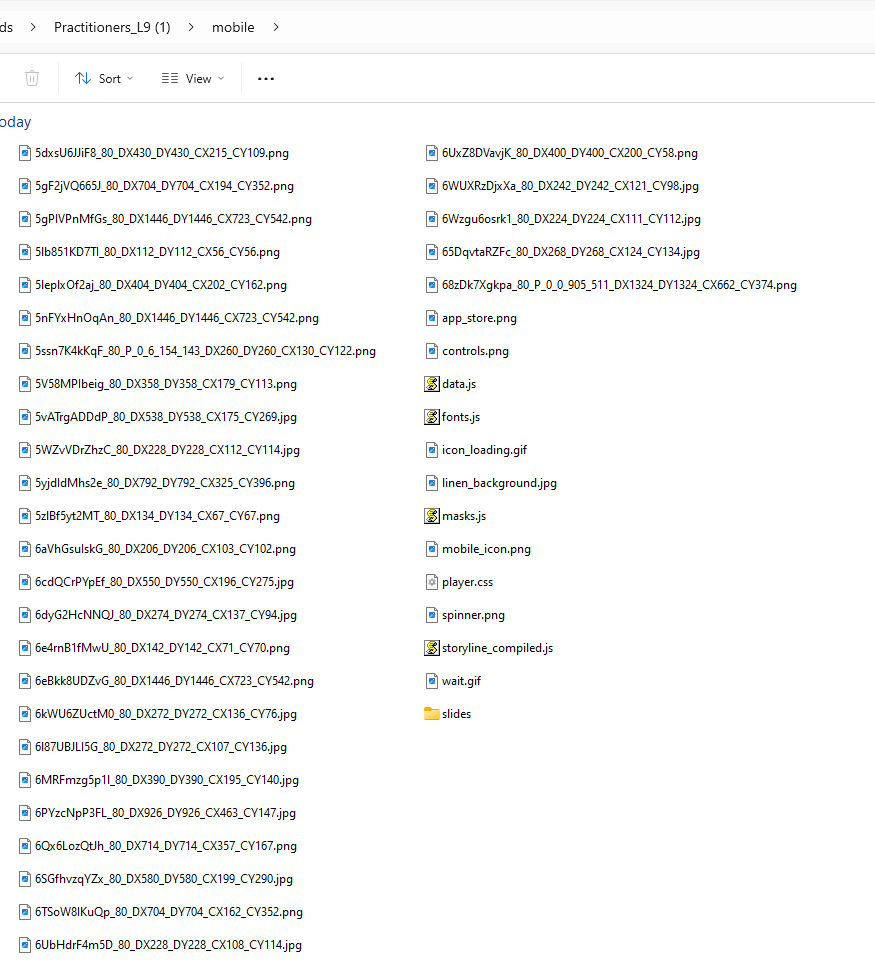Viewport: 875px width, 966px height.
Task: Select file name 6cdQCrPYpEf_80_DX550
Action: (165, 582)
